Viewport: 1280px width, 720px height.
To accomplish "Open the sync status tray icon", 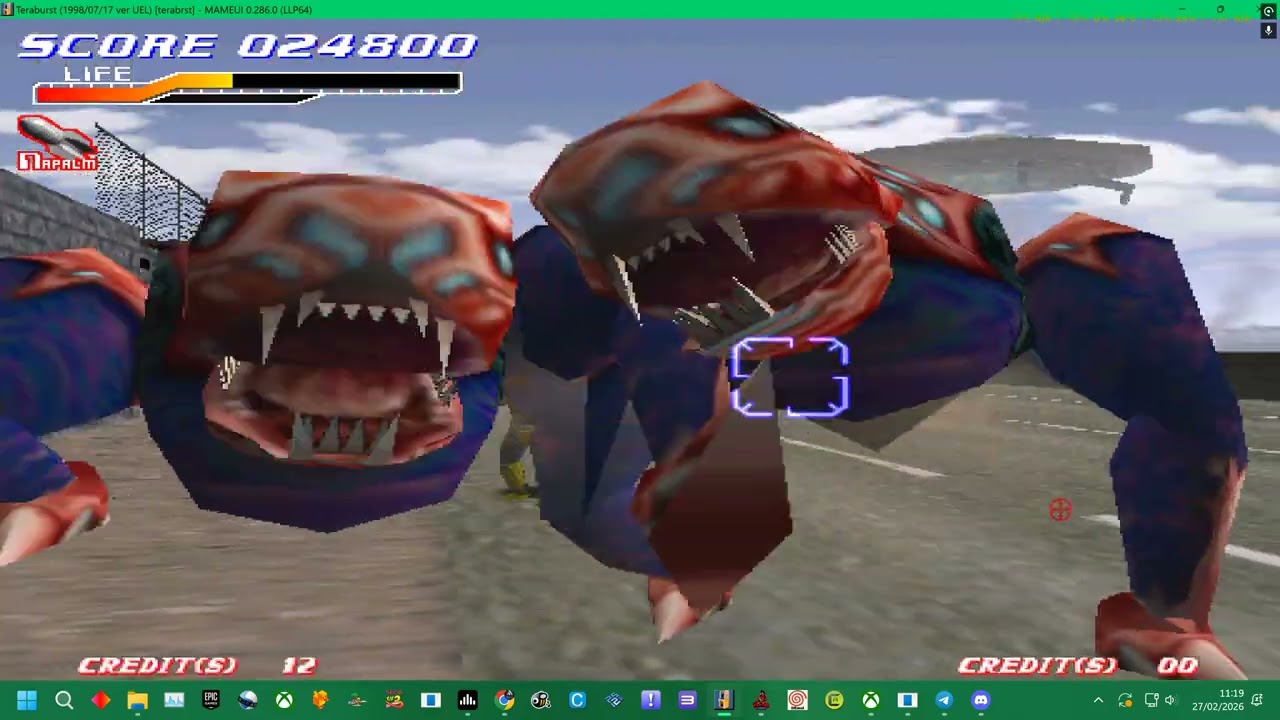I will pyautogui.click(x=1125, y=700).
